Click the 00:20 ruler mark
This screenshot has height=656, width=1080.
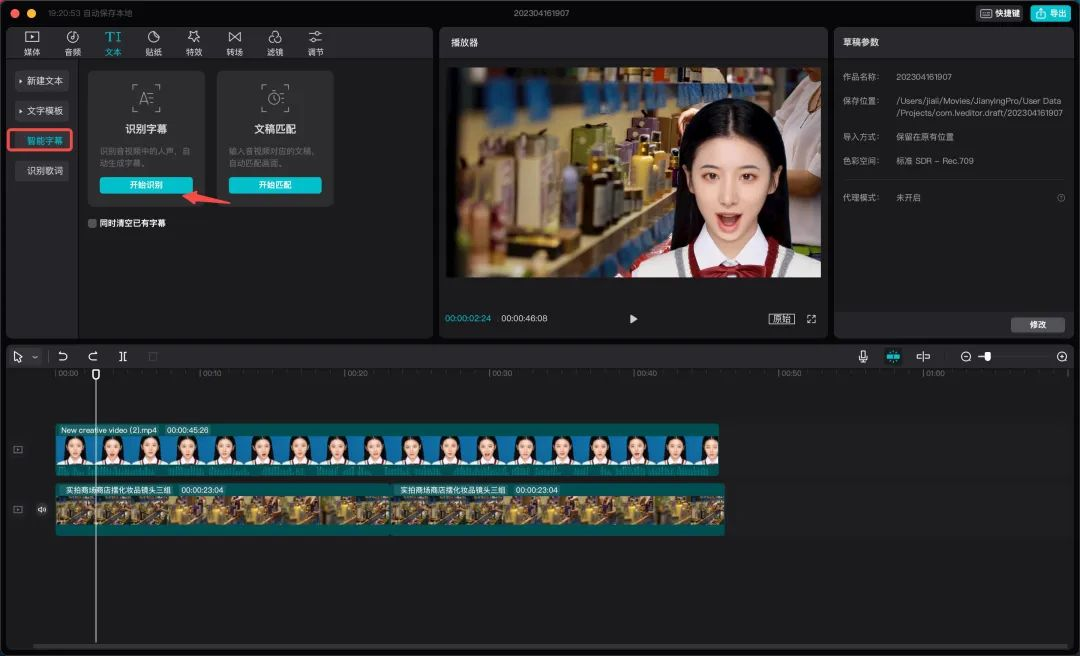[x=357, y=373]
